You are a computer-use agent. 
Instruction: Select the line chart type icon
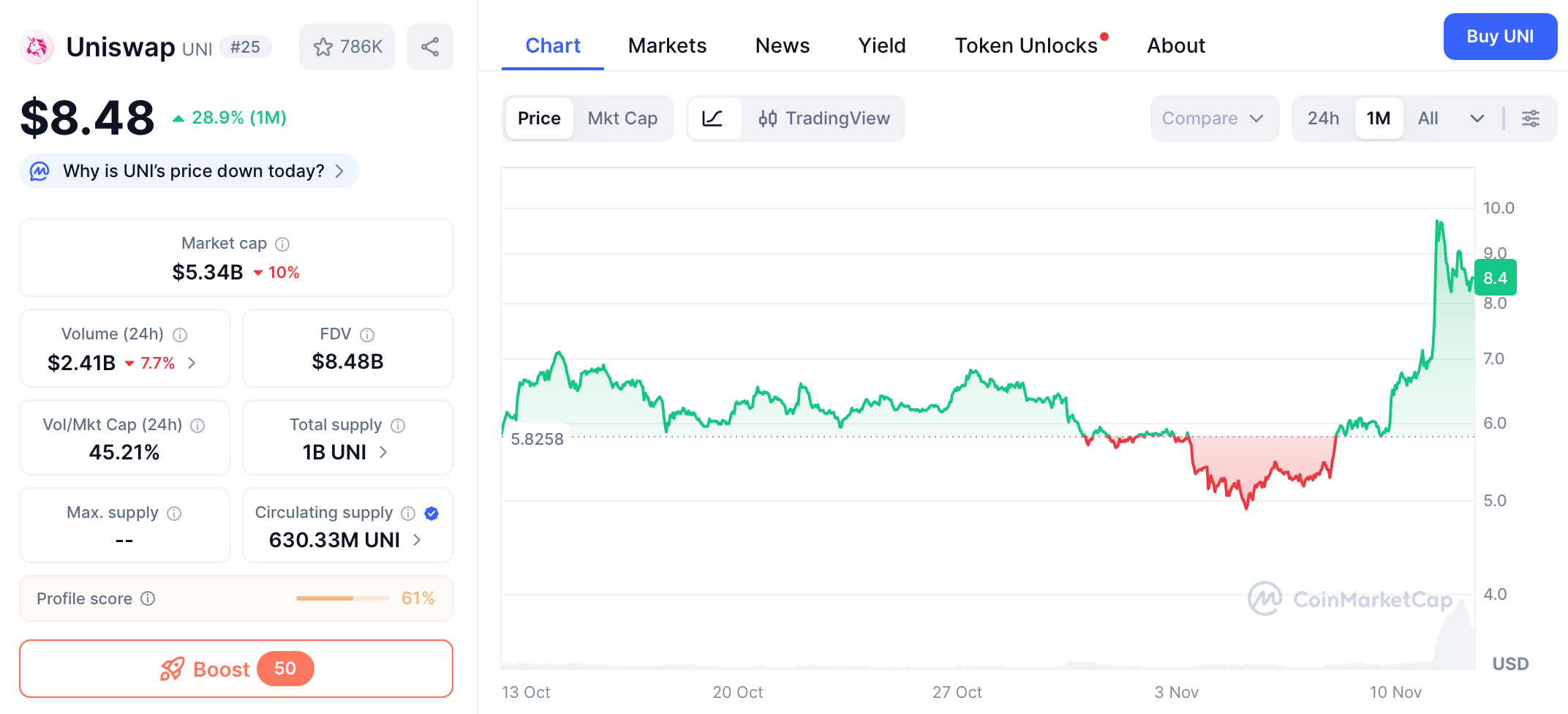(x=715, y=118)
